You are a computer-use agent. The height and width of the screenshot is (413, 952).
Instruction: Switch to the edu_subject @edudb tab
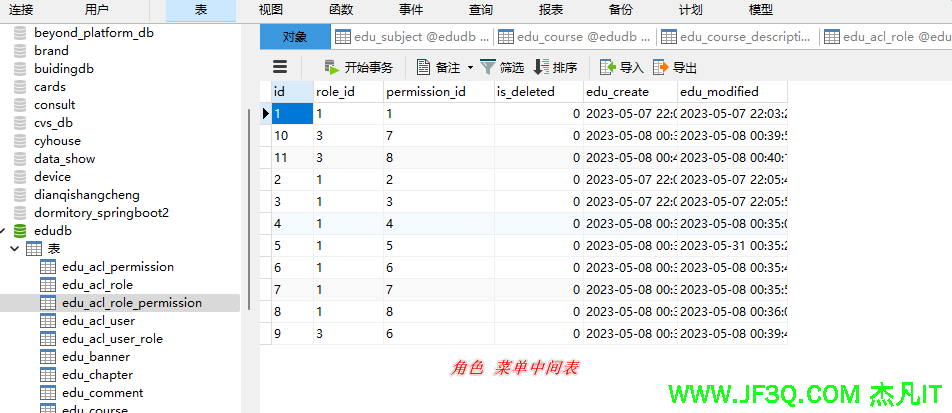pyautogui.click(x=412, y=37)
